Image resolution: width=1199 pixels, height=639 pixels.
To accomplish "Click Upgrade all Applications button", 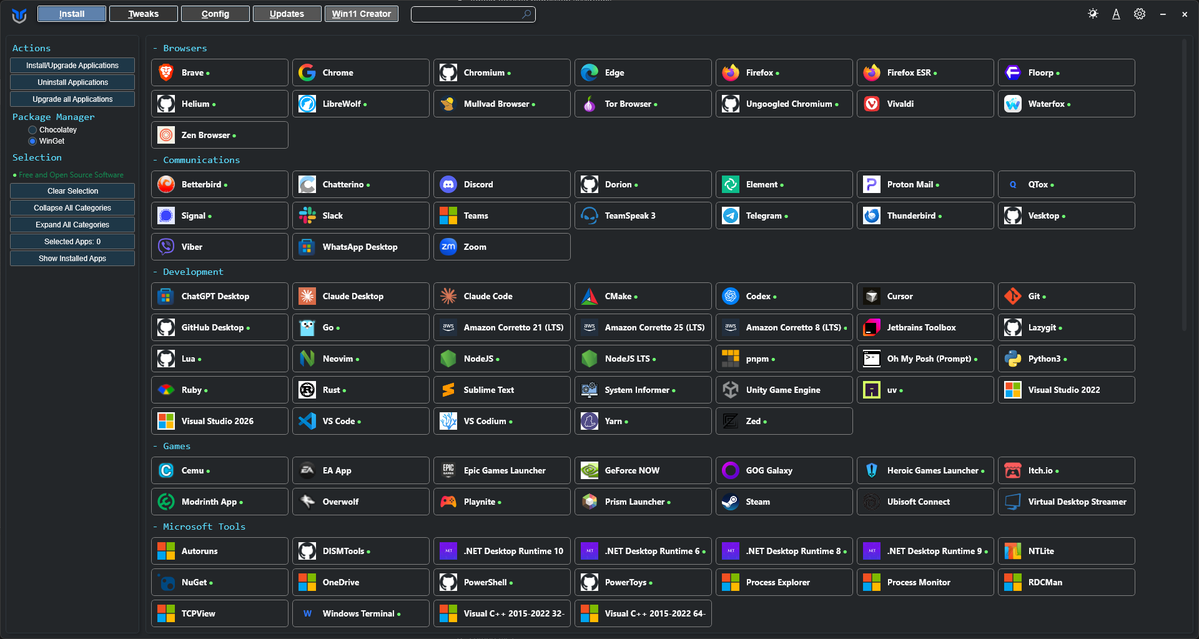I will click(73, 99).
